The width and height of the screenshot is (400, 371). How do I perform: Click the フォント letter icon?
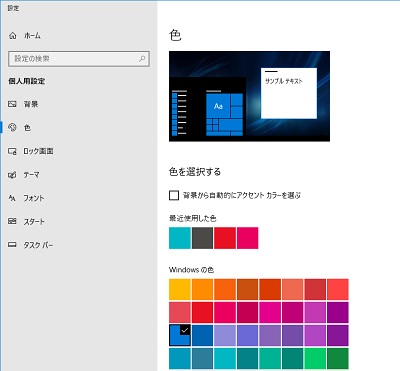pos(12,198)
